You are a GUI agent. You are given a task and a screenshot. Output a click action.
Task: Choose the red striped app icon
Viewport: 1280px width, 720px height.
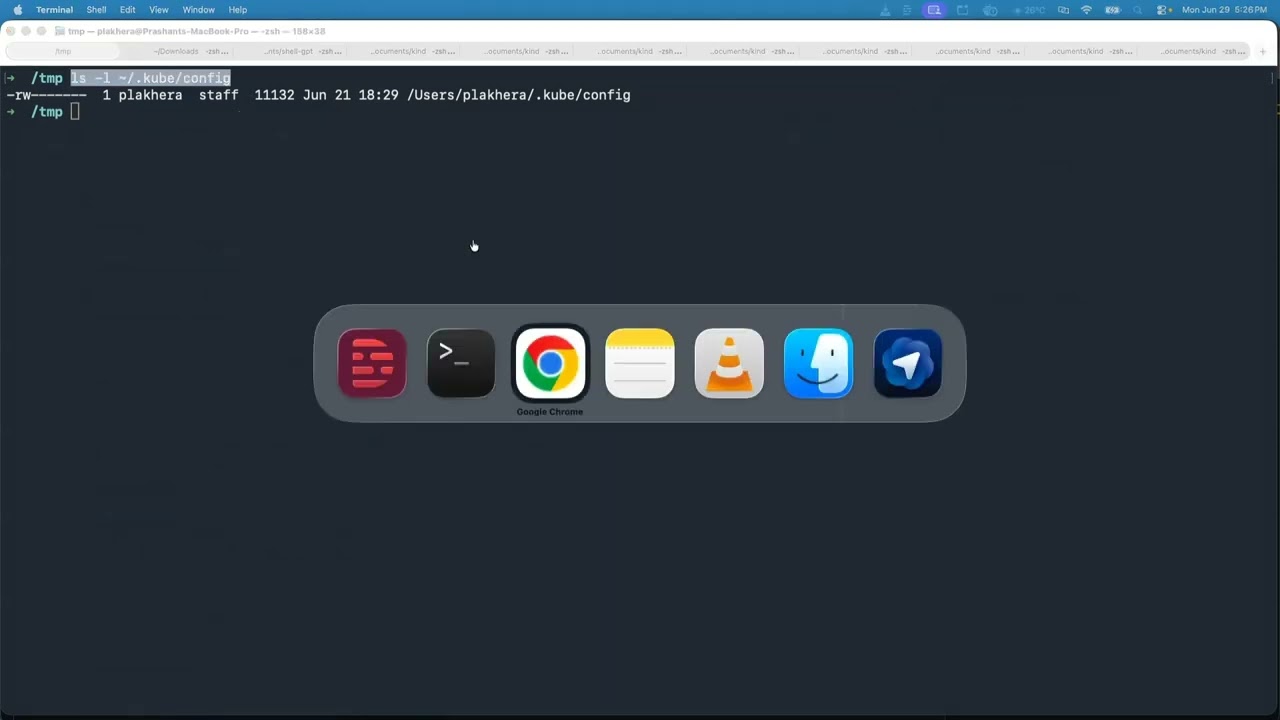point(372,363)
